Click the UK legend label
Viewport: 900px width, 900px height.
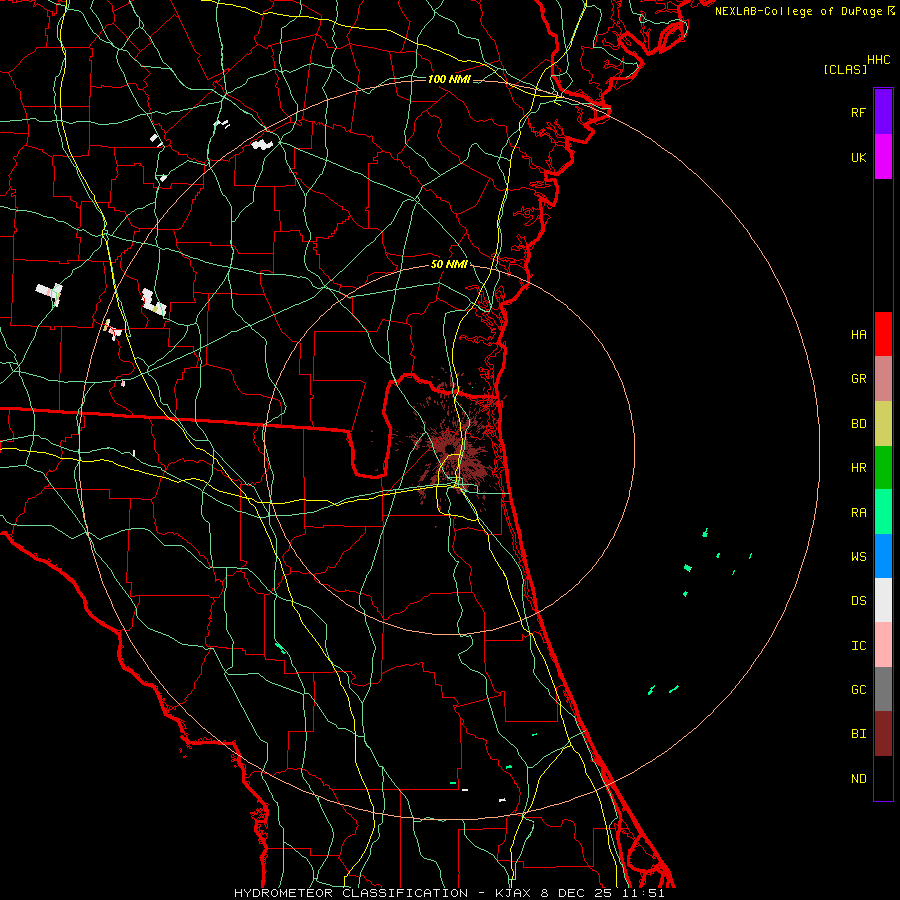coord(858,157)
